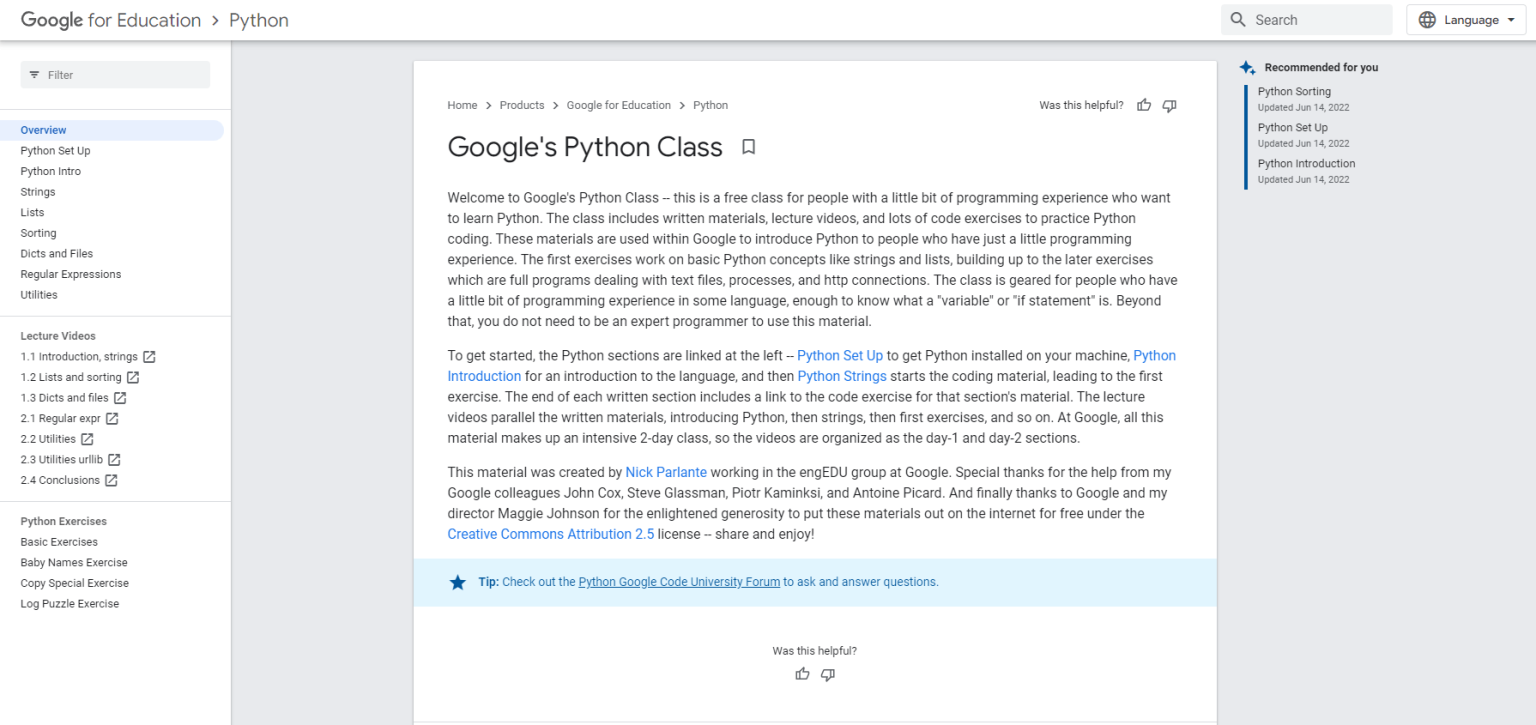Click the Filter box in the sidebar

[x=115, y=74]
